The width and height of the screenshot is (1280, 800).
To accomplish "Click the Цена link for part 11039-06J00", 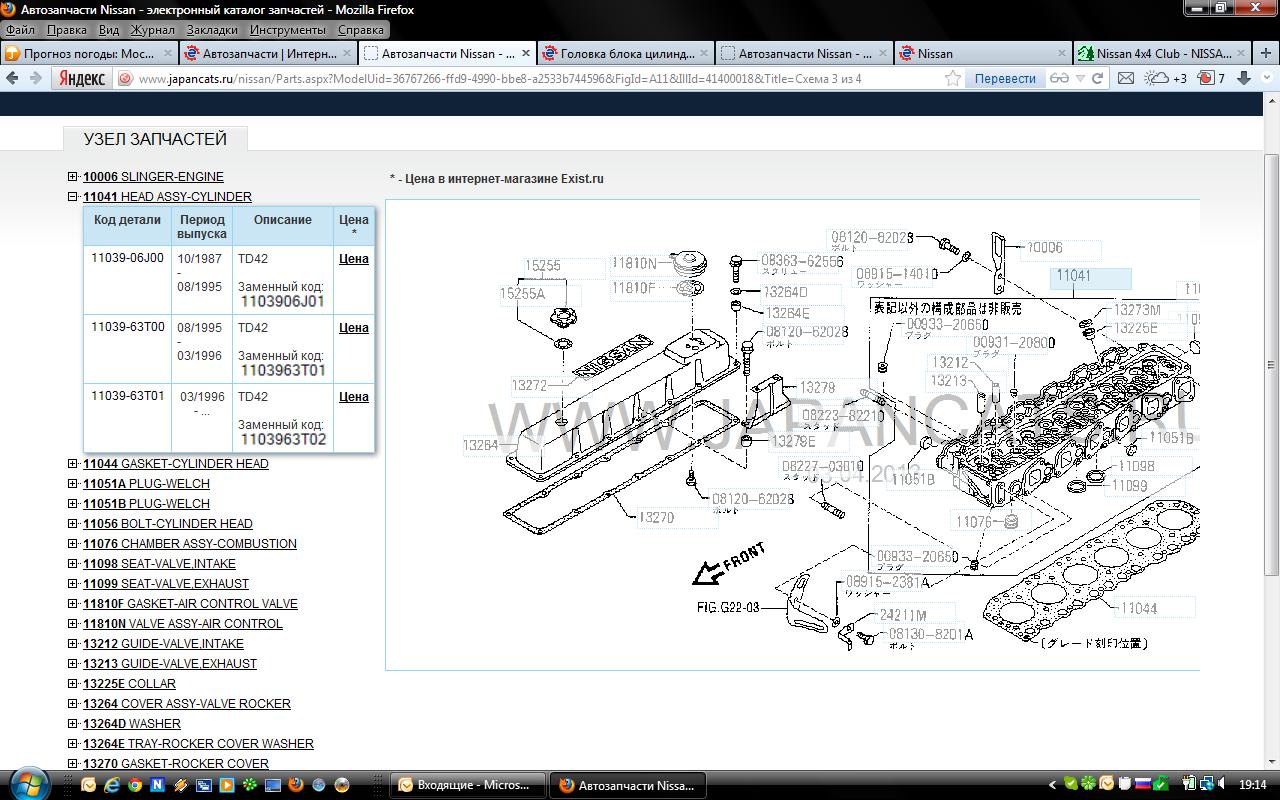I will pos(353,258).
